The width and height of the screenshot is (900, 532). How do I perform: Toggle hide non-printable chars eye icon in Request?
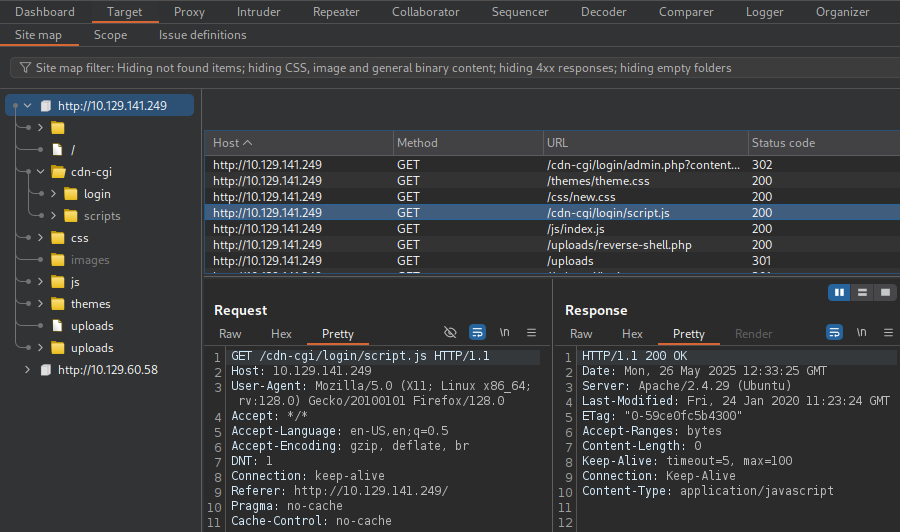[450, 332]
